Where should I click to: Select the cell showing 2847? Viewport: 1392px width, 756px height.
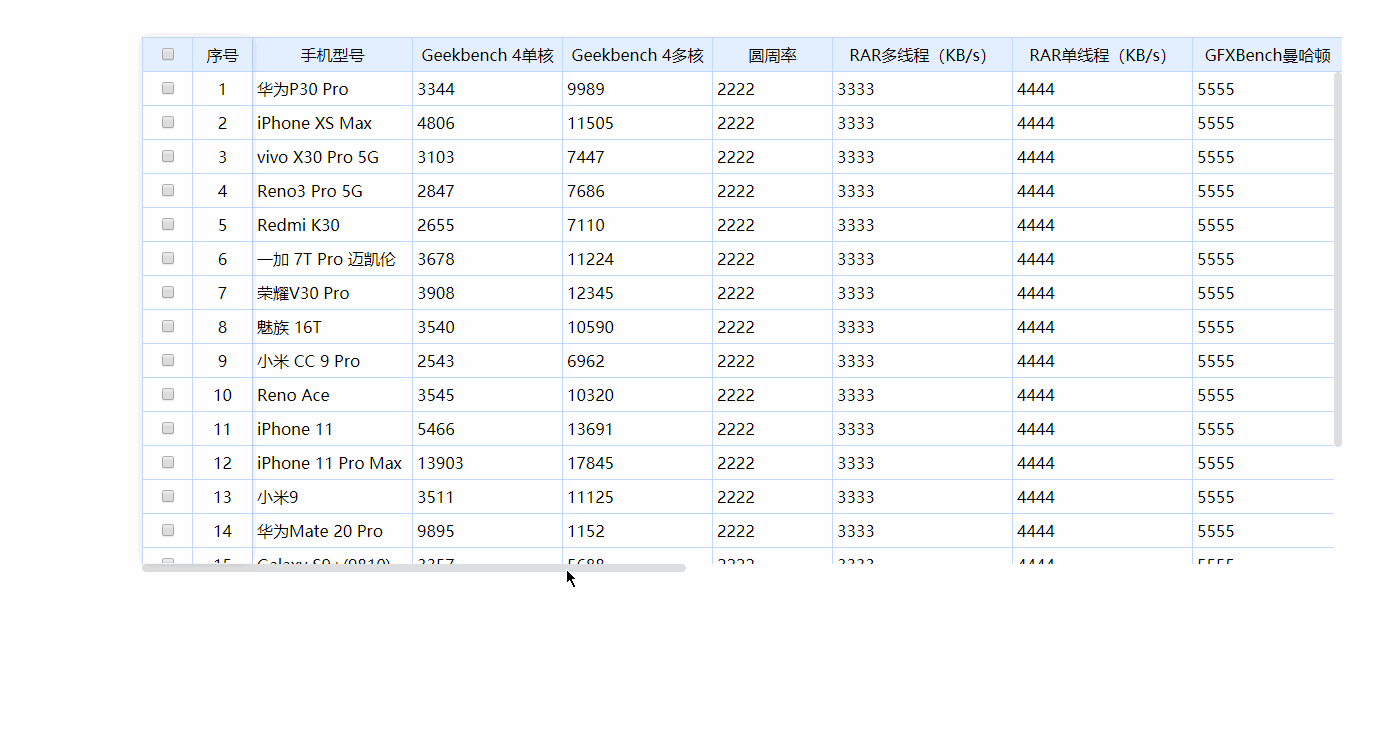click(x=487, y=191)
